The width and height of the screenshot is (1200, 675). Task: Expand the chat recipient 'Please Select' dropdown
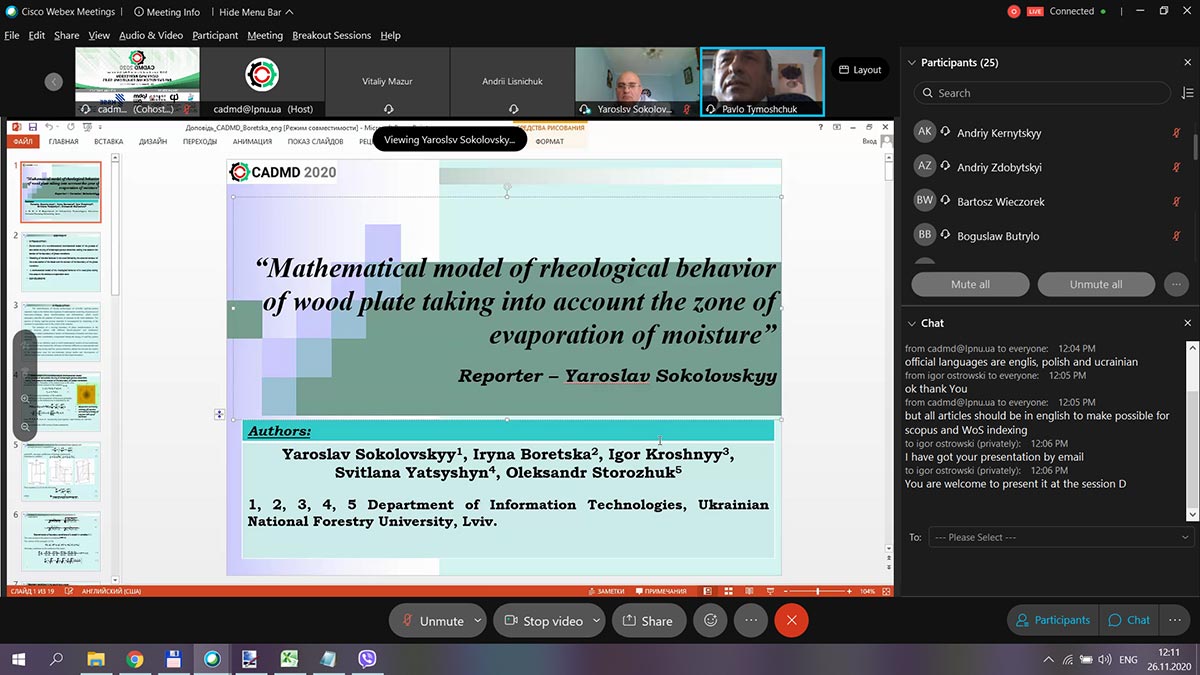pos(1060,537)
